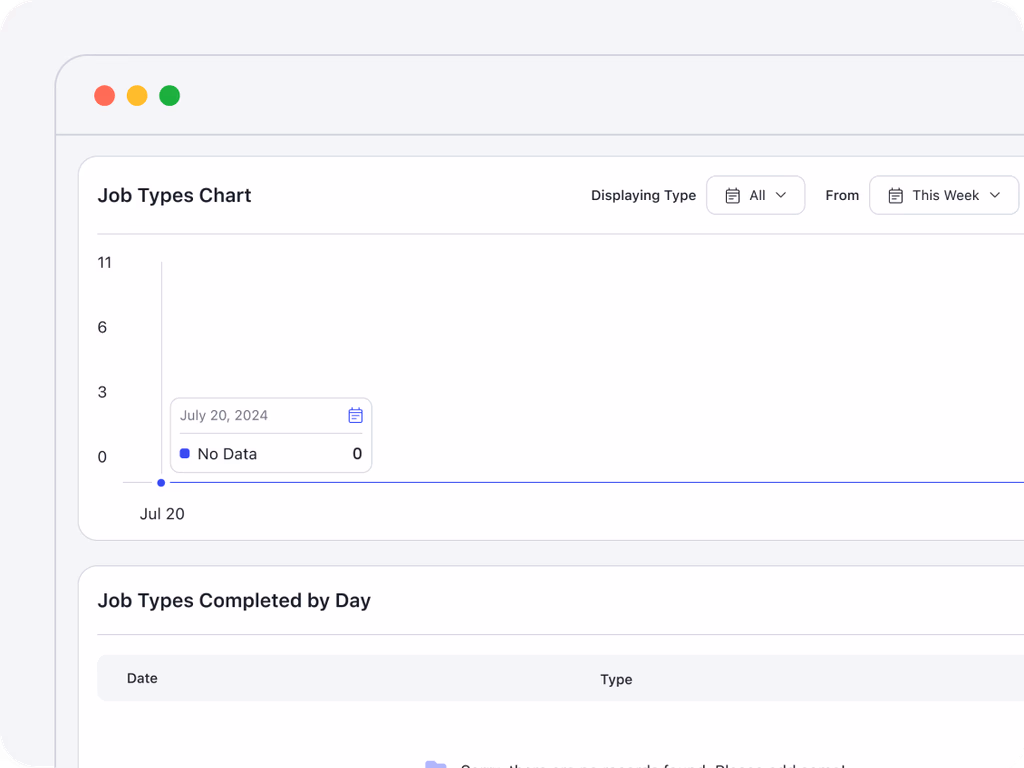1024x768 pixels.
Task: Close the window with the red button
Action: point(104,96)
